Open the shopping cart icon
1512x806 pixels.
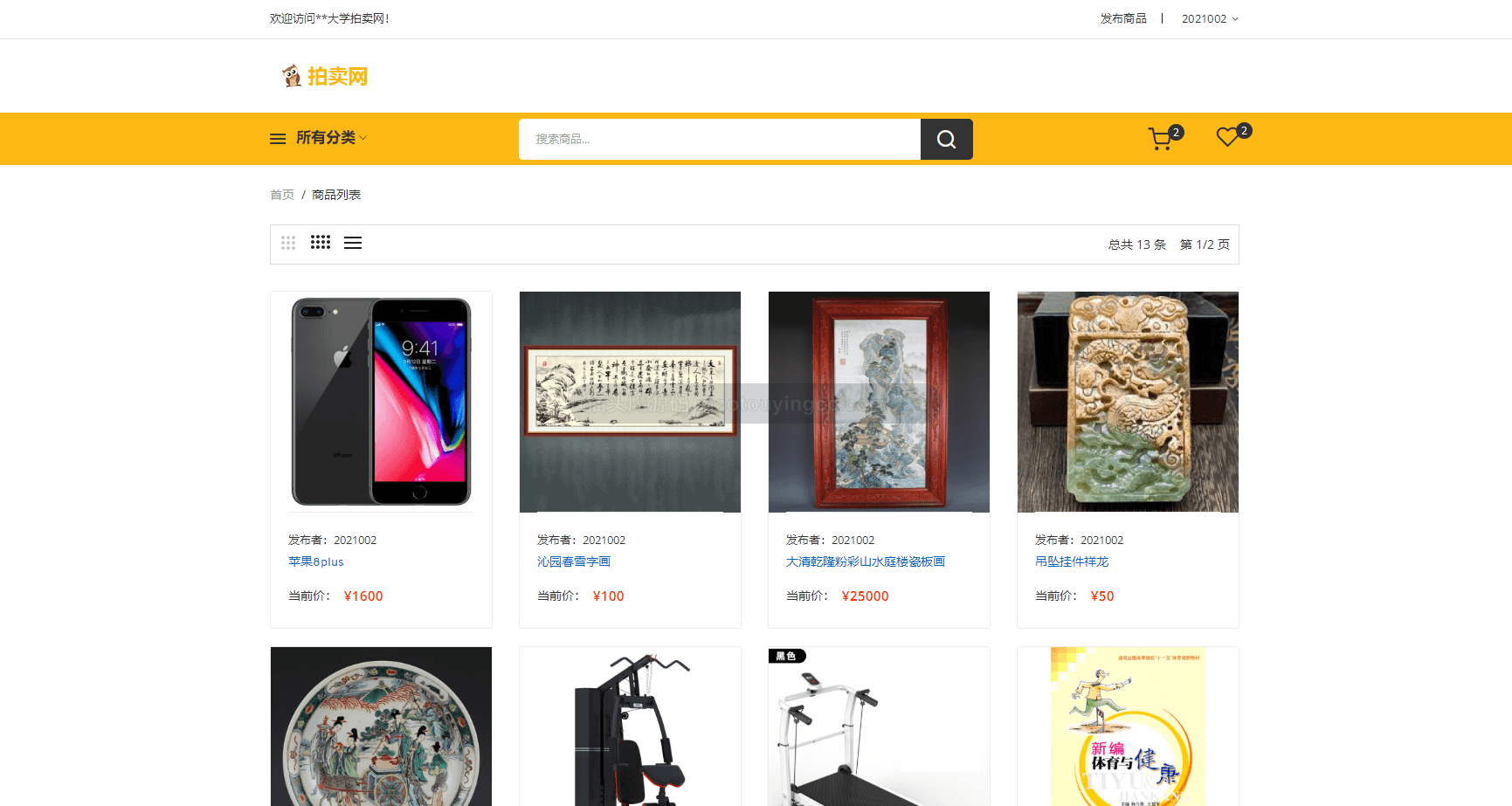(1161, 139)
